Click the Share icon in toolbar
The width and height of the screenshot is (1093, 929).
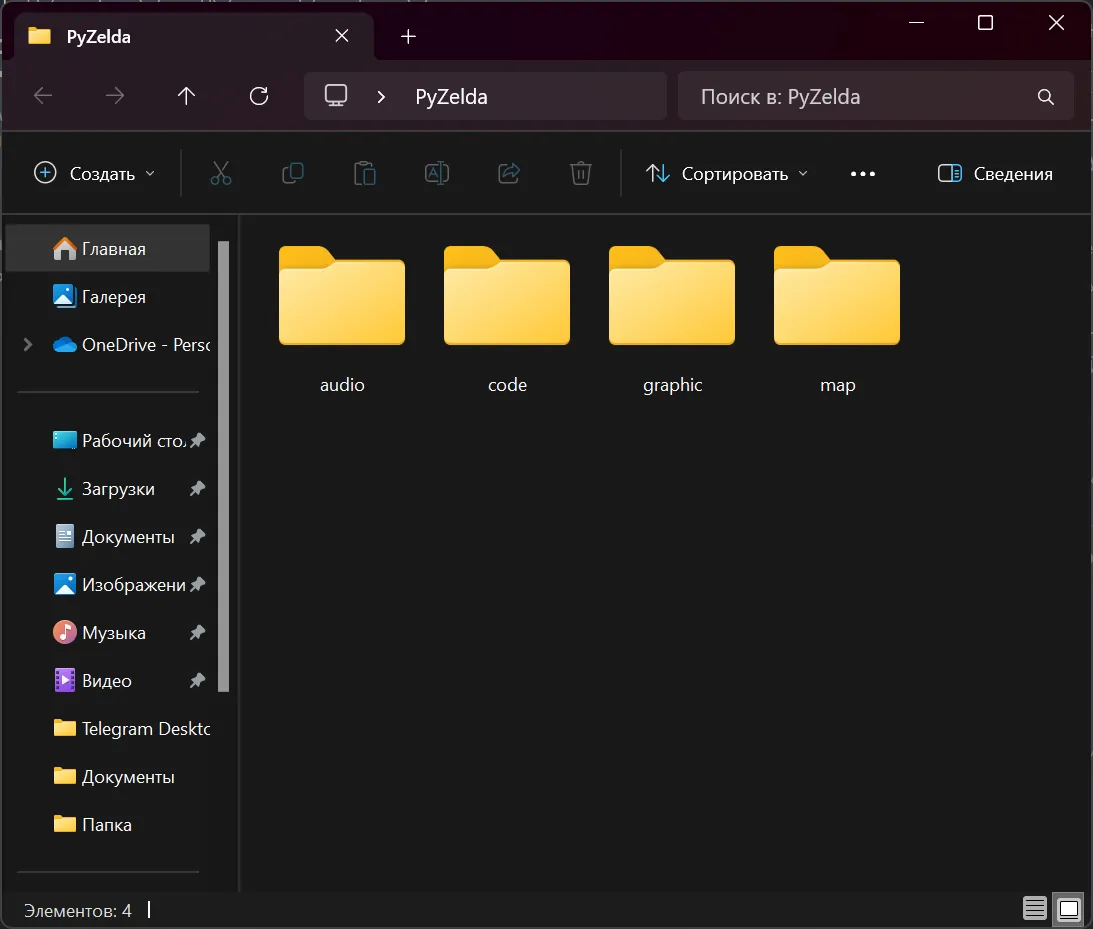[509, 173]
